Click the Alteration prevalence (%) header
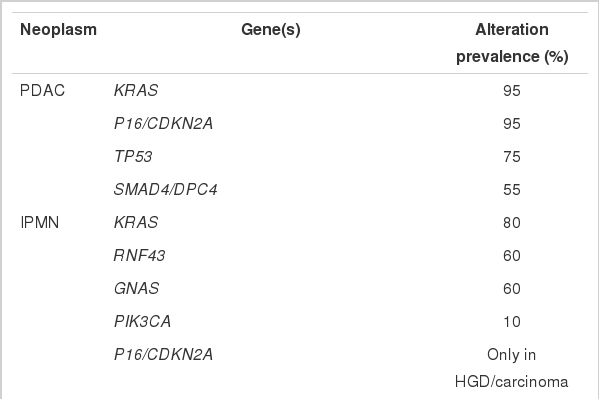Screen dimensions: 599x399 click(x=512, y=43)
